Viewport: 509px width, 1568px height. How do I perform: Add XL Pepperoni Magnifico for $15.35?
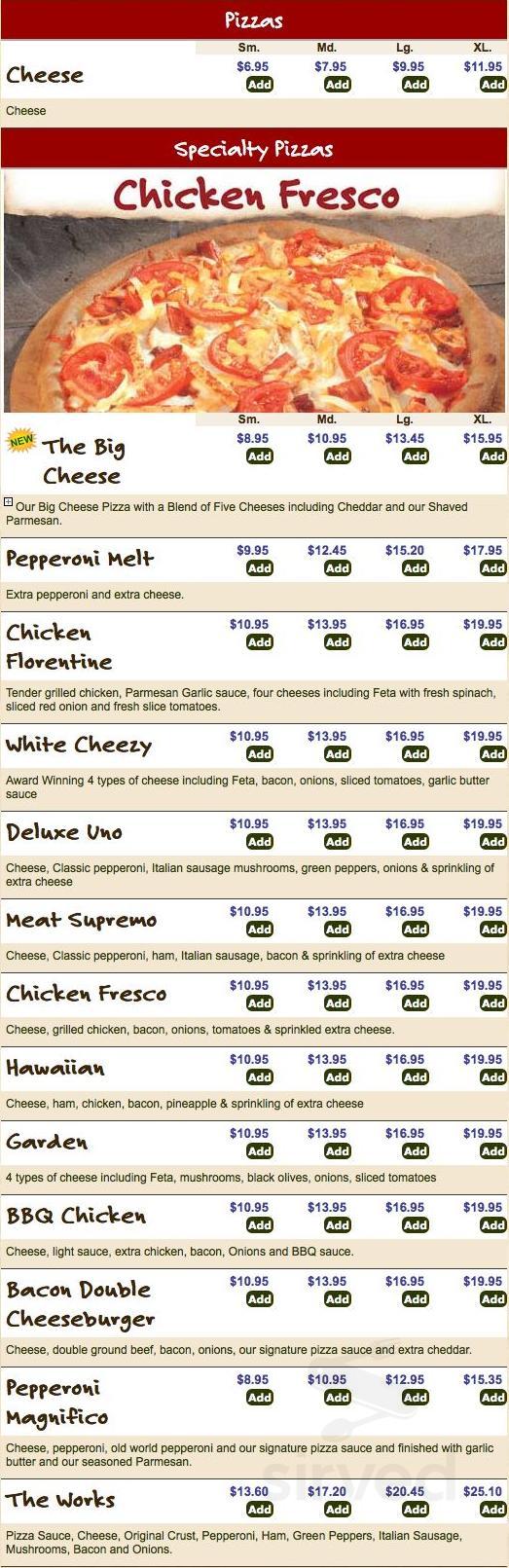pos(493,1398)
